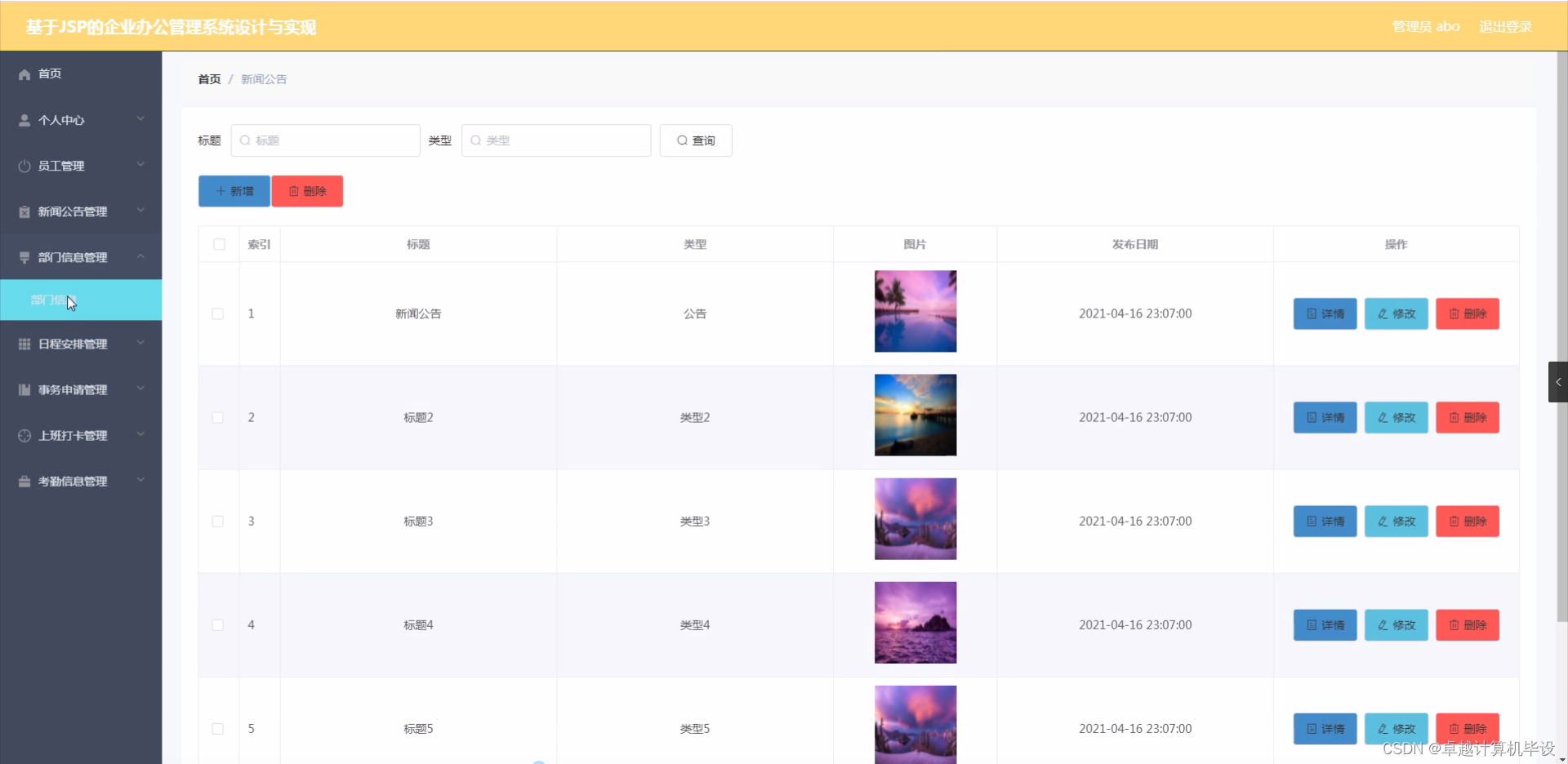This screenshot has height=764, width=1568.
Task: Click the grid icon beside 日程安排管理
Action: [x=23, y=344]
